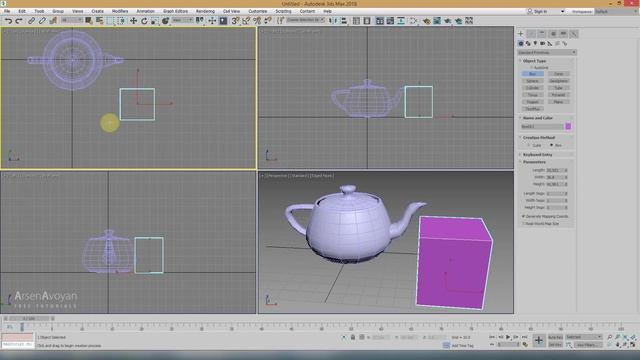
Task: Click Go to End playback button
Action: click(x=524, y=337)
